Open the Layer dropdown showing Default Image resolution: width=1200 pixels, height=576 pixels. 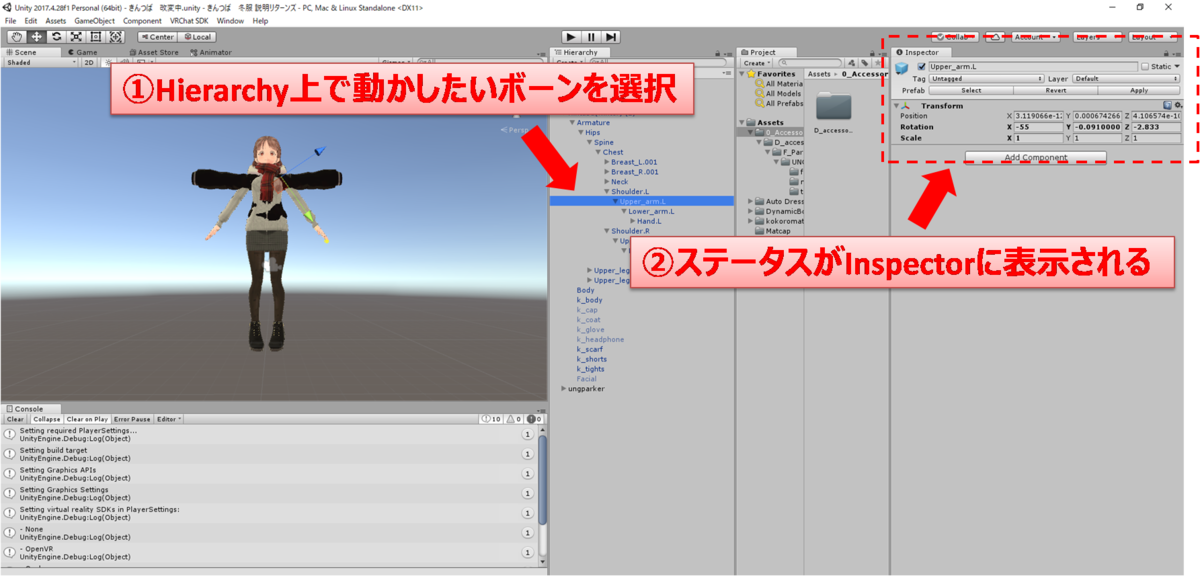[x=1126, y=78]
